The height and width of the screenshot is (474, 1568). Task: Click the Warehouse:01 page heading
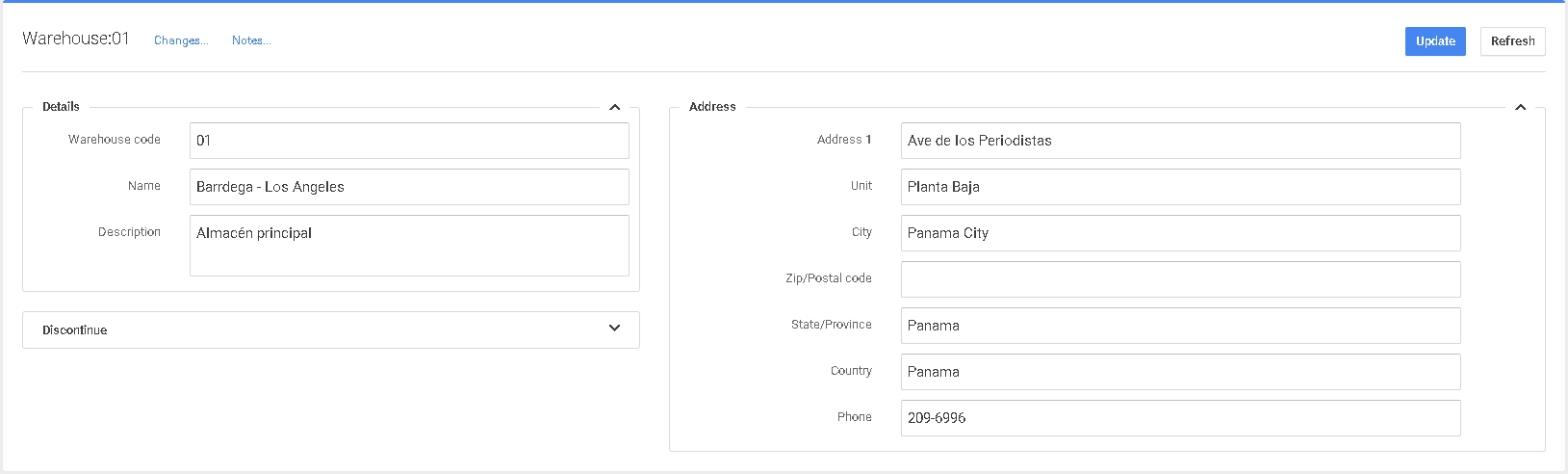click(76, 39)
